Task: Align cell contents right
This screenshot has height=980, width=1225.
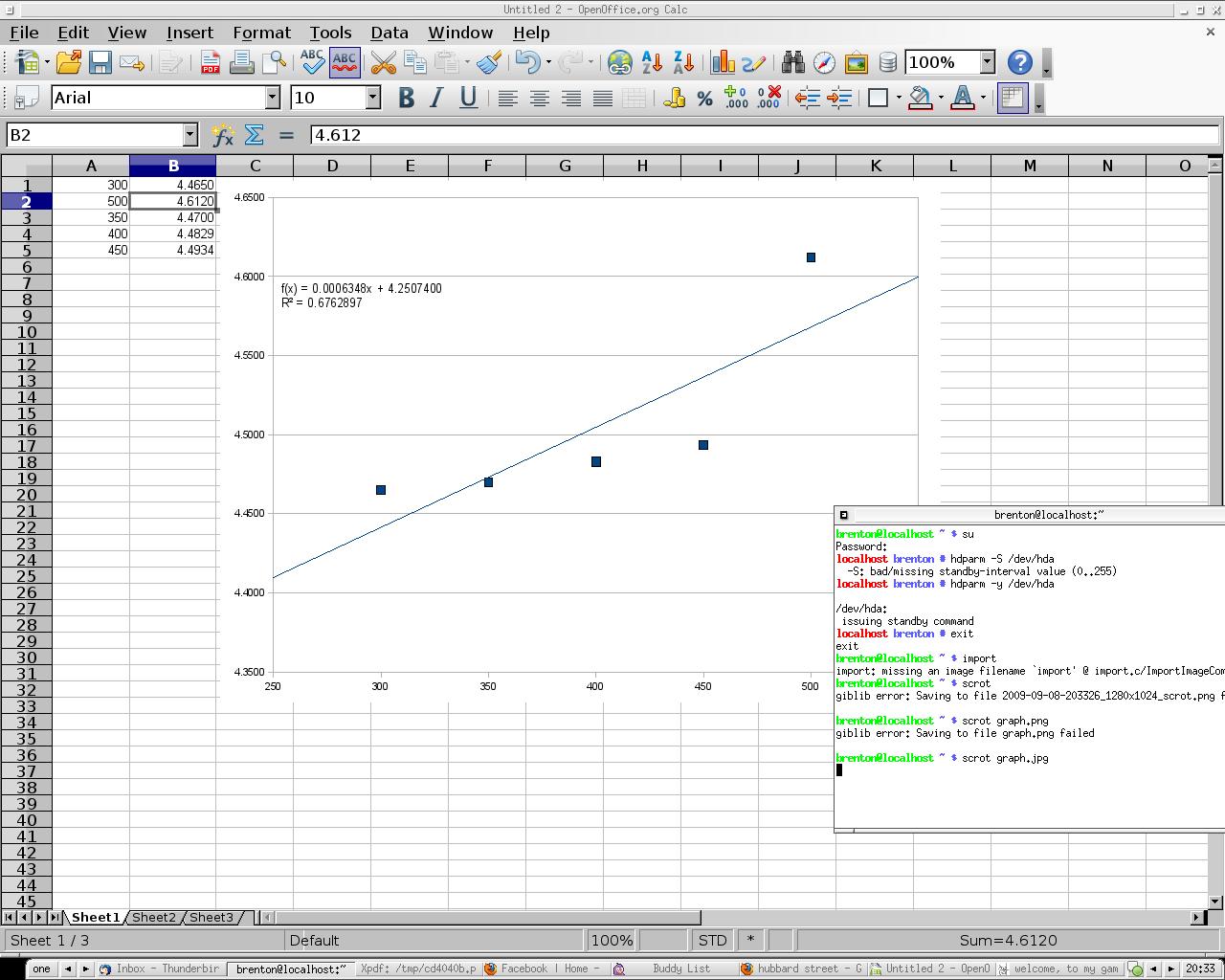Action: (x=570, y=98)
